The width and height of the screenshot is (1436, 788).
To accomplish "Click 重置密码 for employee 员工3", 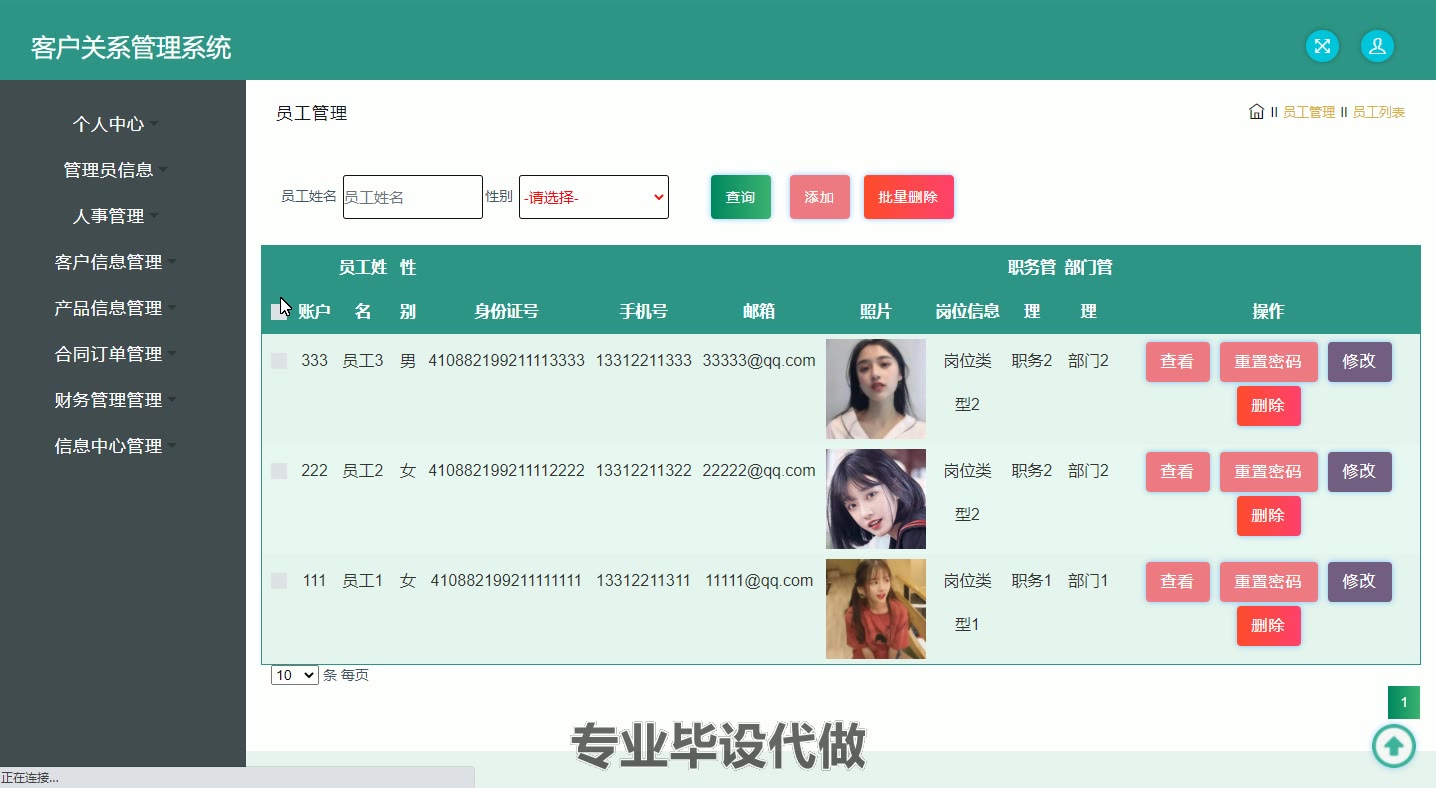I will (1268, 362).
